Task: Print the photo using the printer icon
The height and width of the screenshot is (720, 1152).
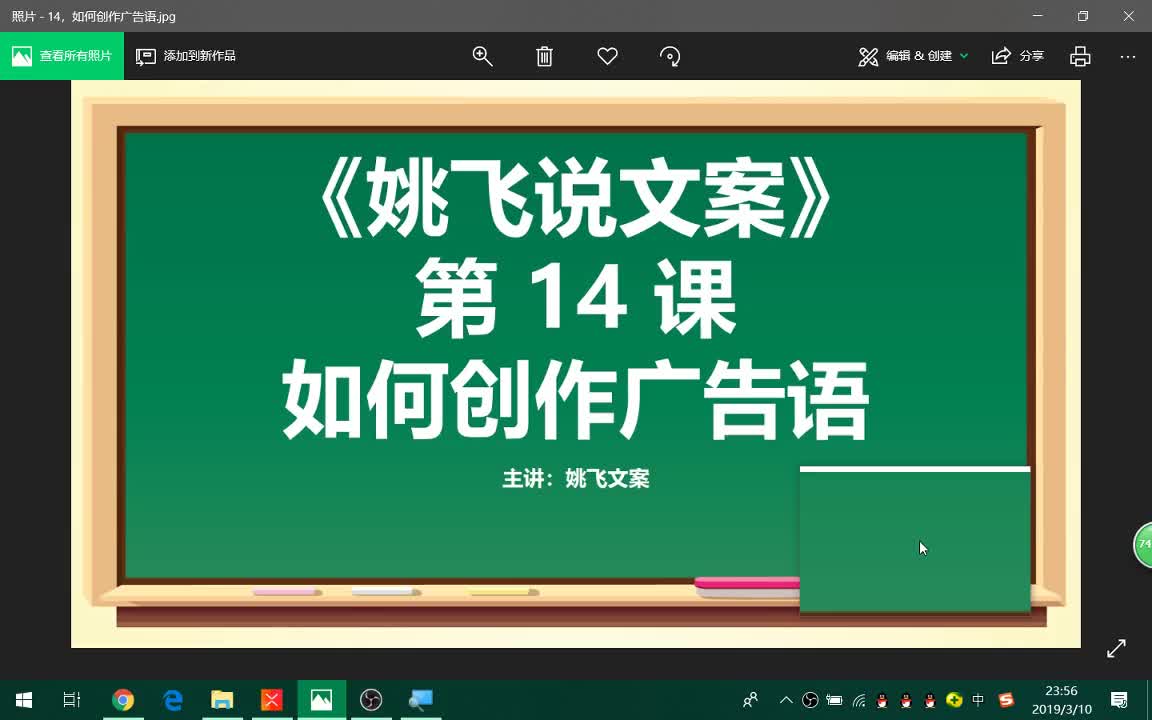Action: point(1080,56)
